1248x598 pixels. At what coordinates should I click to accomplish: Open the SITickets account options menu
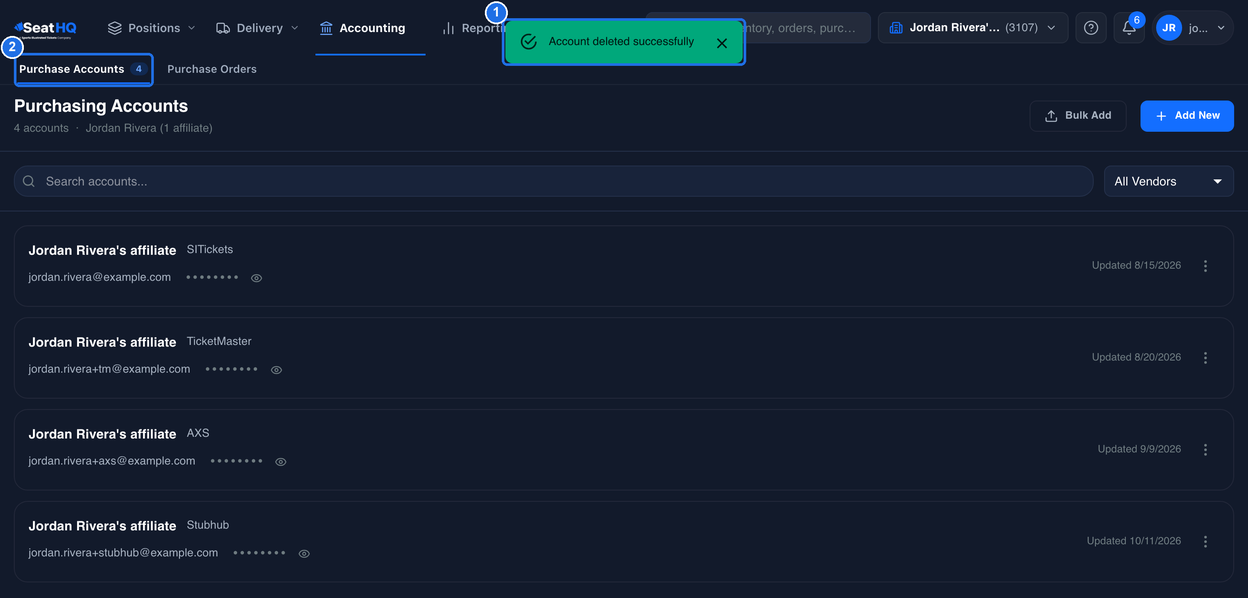[1205, 266]
